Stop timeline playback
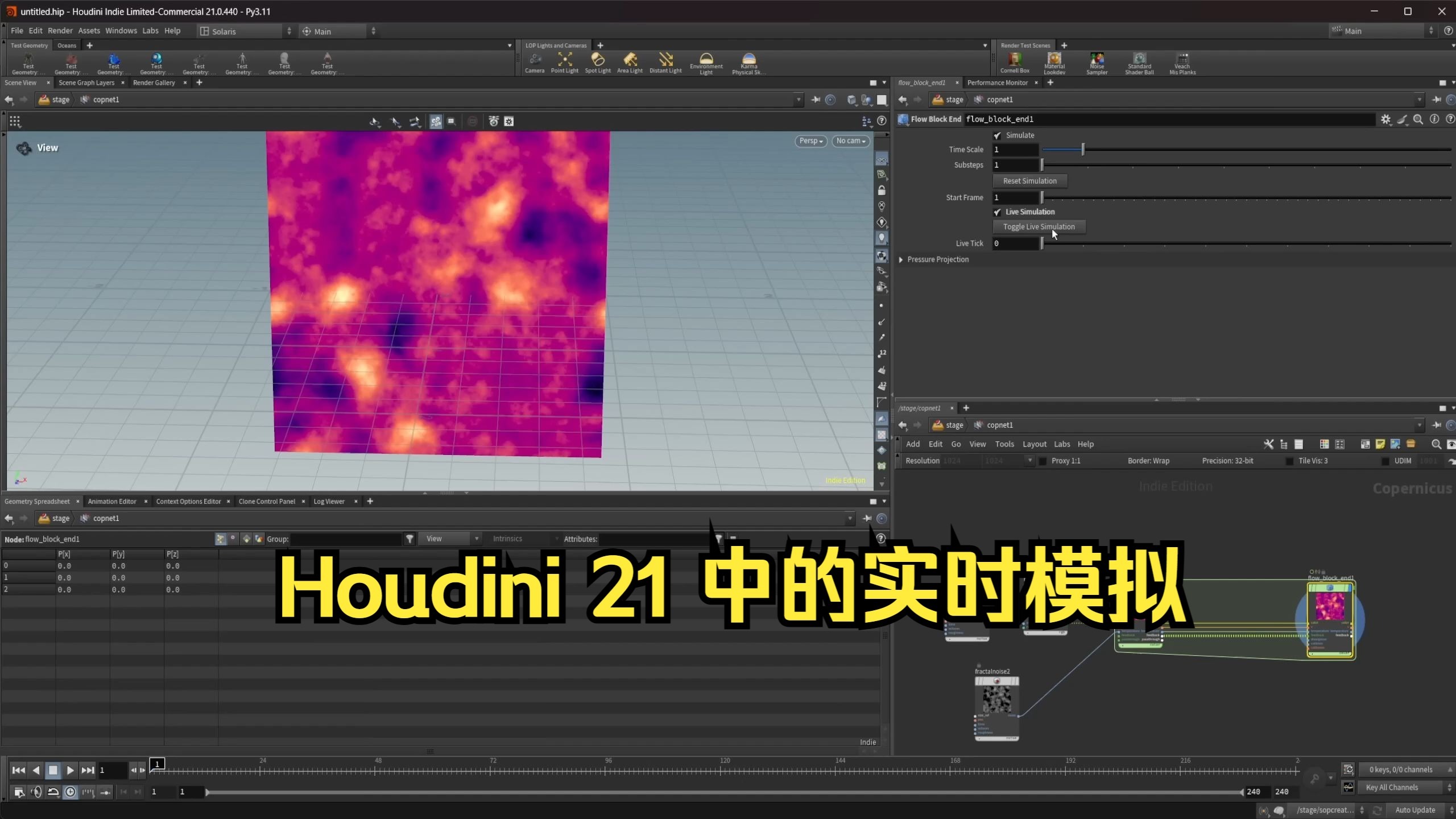The width and height of the screenshot is (1456, 819). click(x=53, y=770)
